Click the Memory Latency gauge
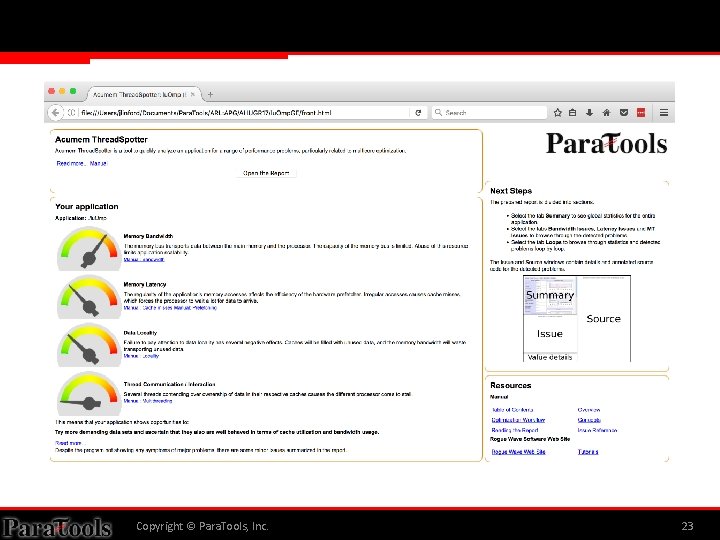 89,297
